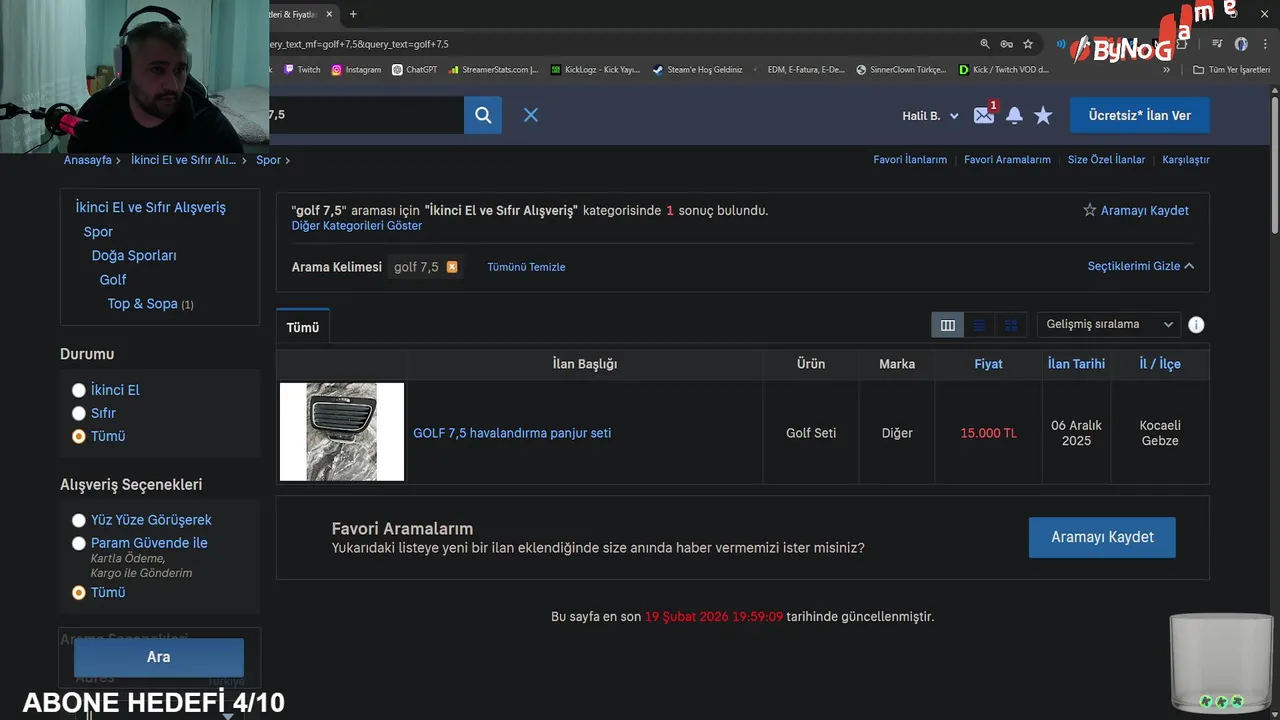Click the Ücretsiz* İlan Ver button

(1140, 115)
